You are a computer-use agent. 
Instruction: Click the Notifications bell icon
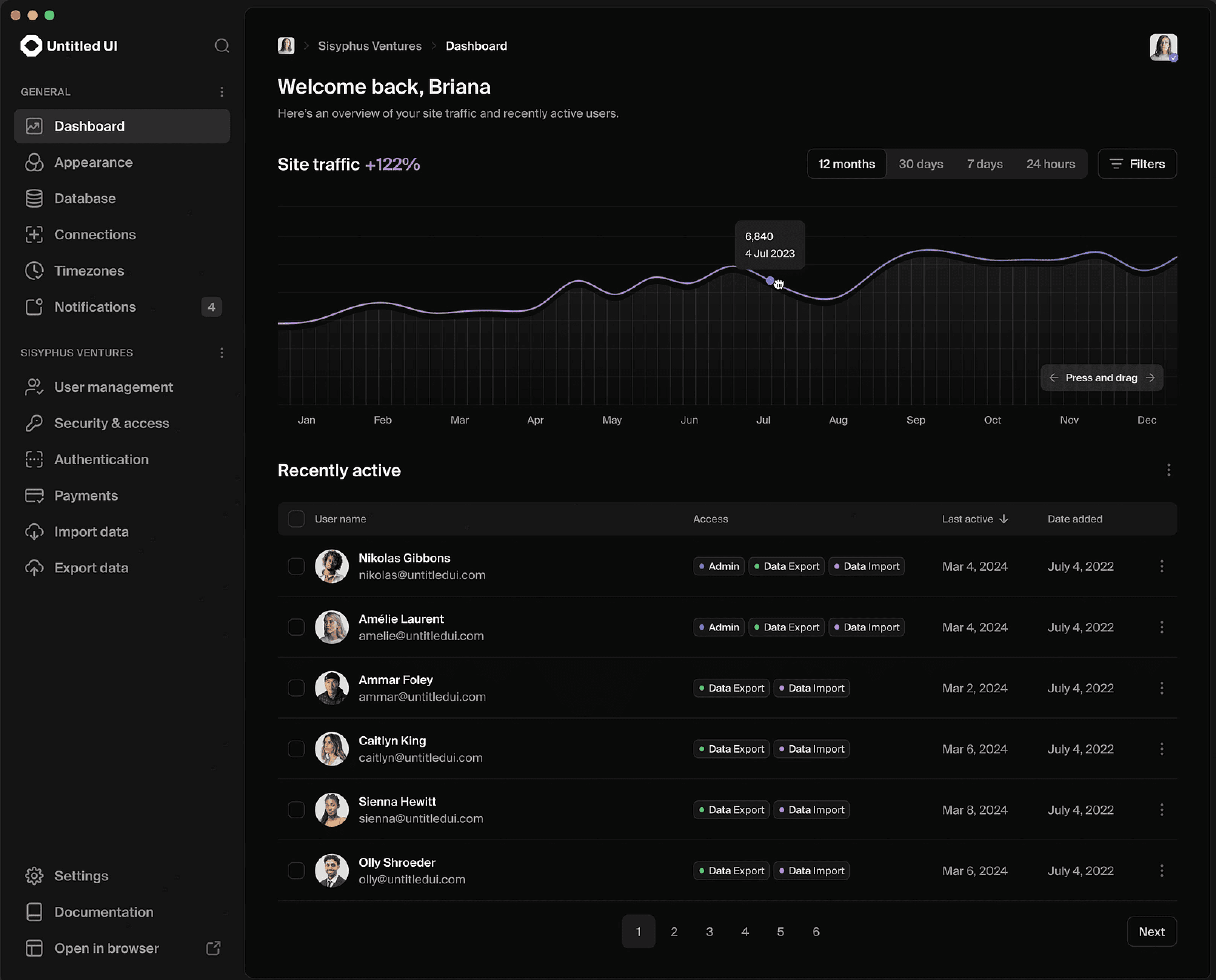click(34, 307)
